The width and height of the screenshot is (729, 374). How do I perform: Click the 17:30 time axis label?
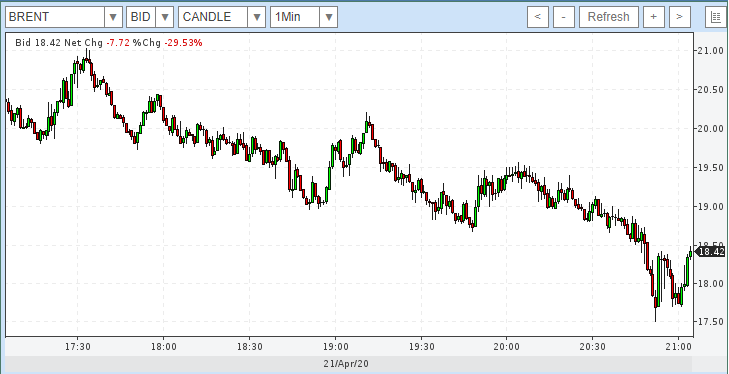coord(78,347)
